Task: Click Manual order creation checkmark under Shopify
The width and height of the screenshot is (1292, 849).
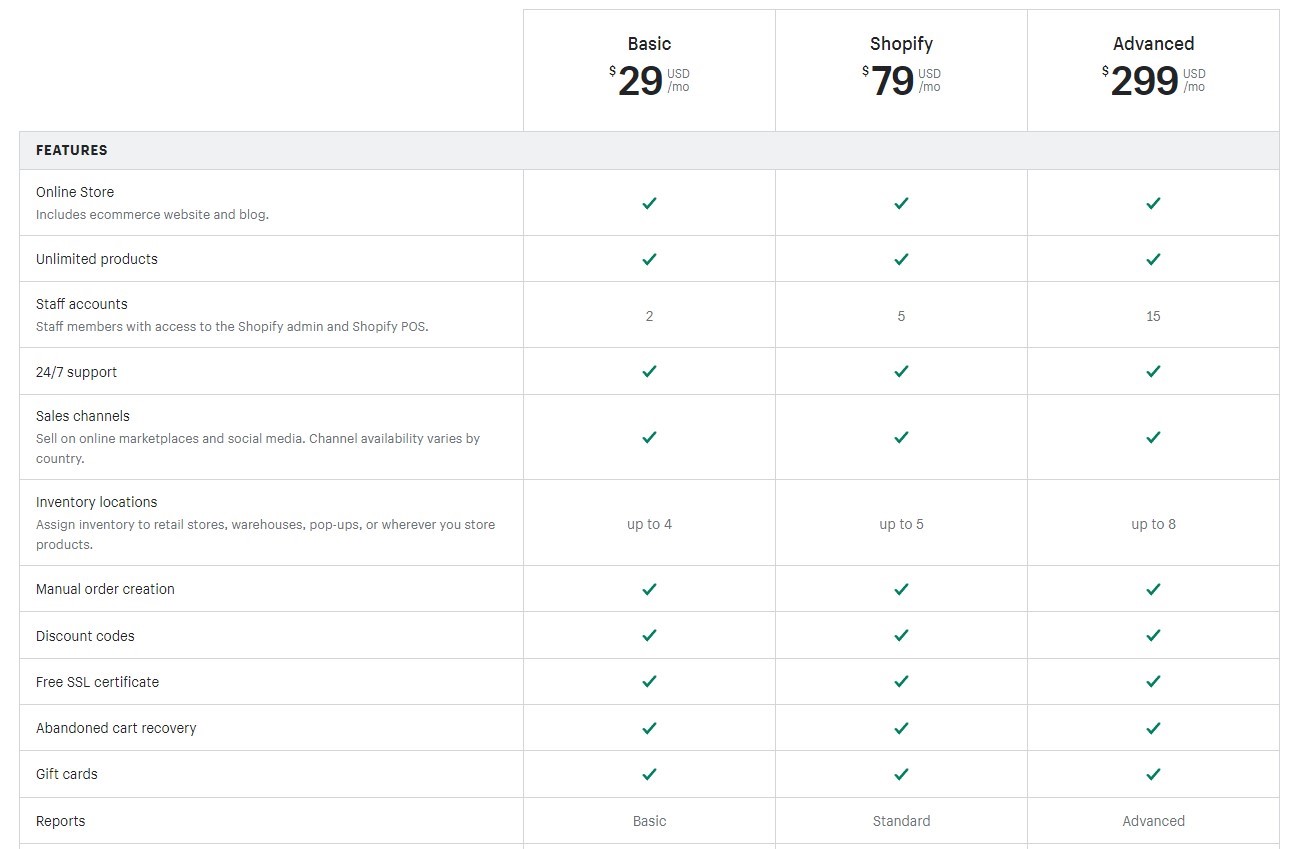Action: click(x=901, y=589)
